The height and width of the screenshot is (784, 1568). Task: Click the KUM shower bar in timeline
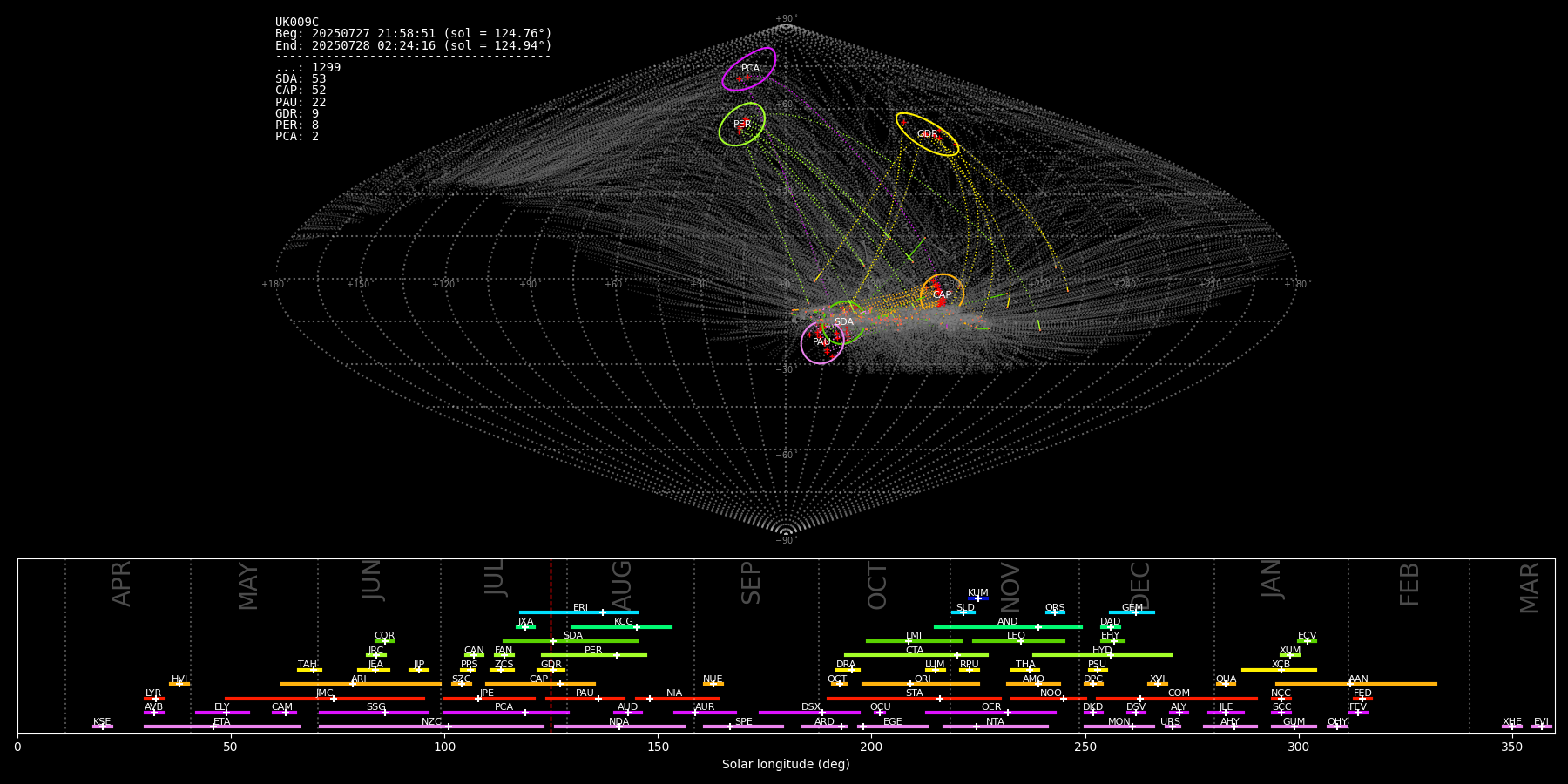(x=978, y=598)
